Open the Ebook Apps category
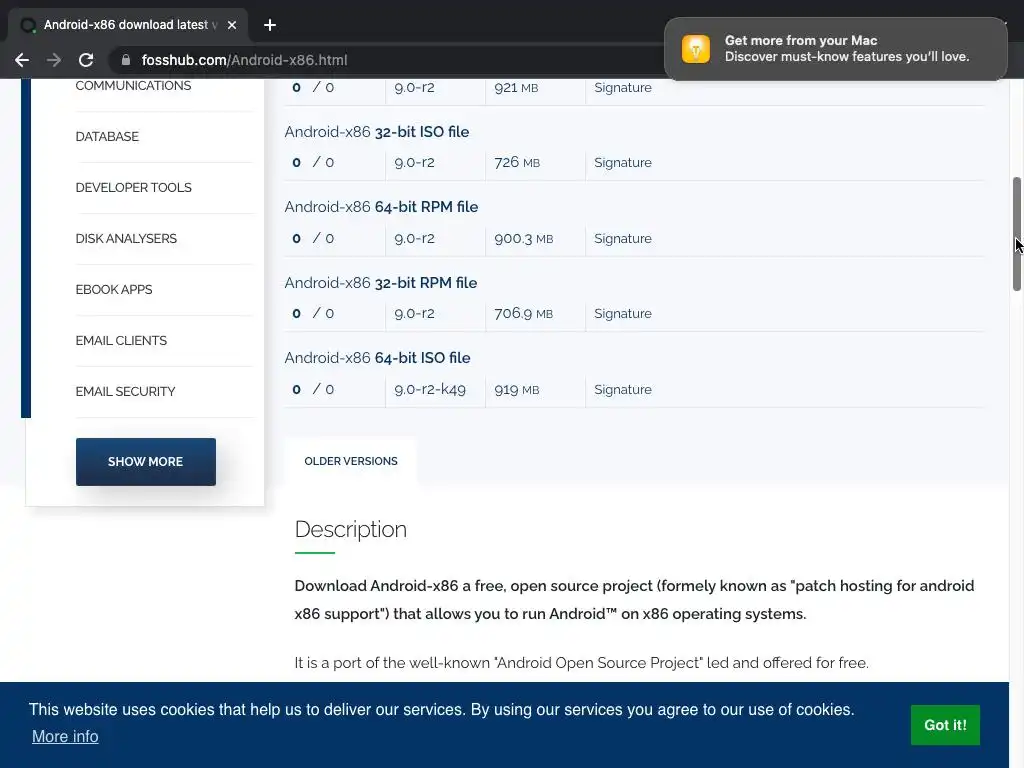Viewport: 1024px width, 768px height. [x=114, y=289]
